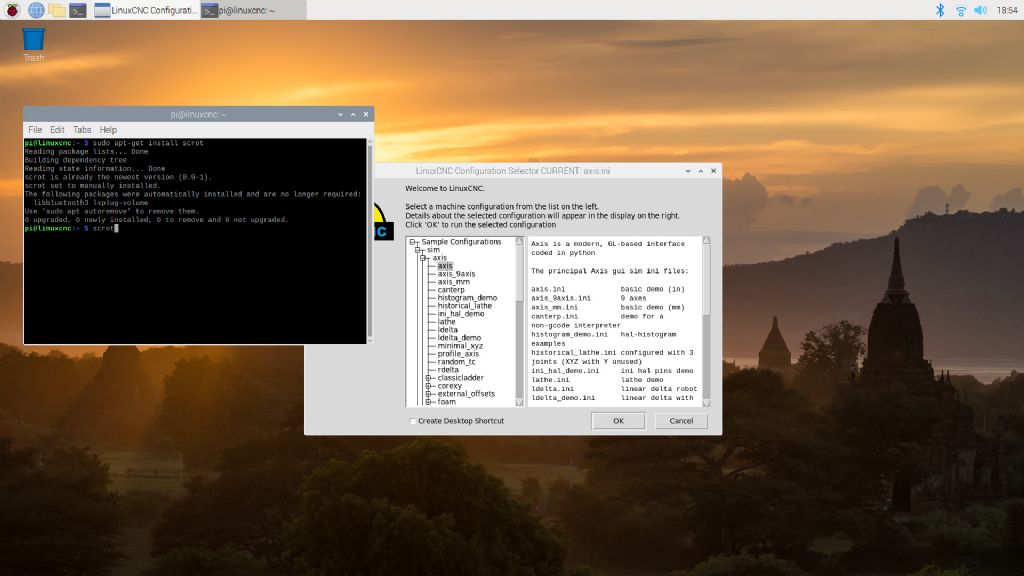Viewport: 1024px width, 576px height.
Task: Expand the external_offsets tree node
Action: point(428,394)
